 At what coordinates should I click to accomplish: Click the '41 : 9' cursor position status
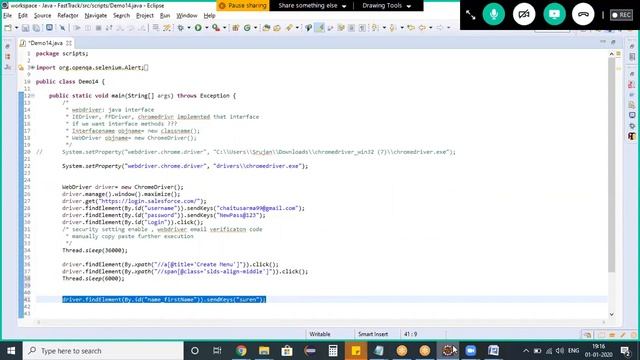[x=411, y=334]
